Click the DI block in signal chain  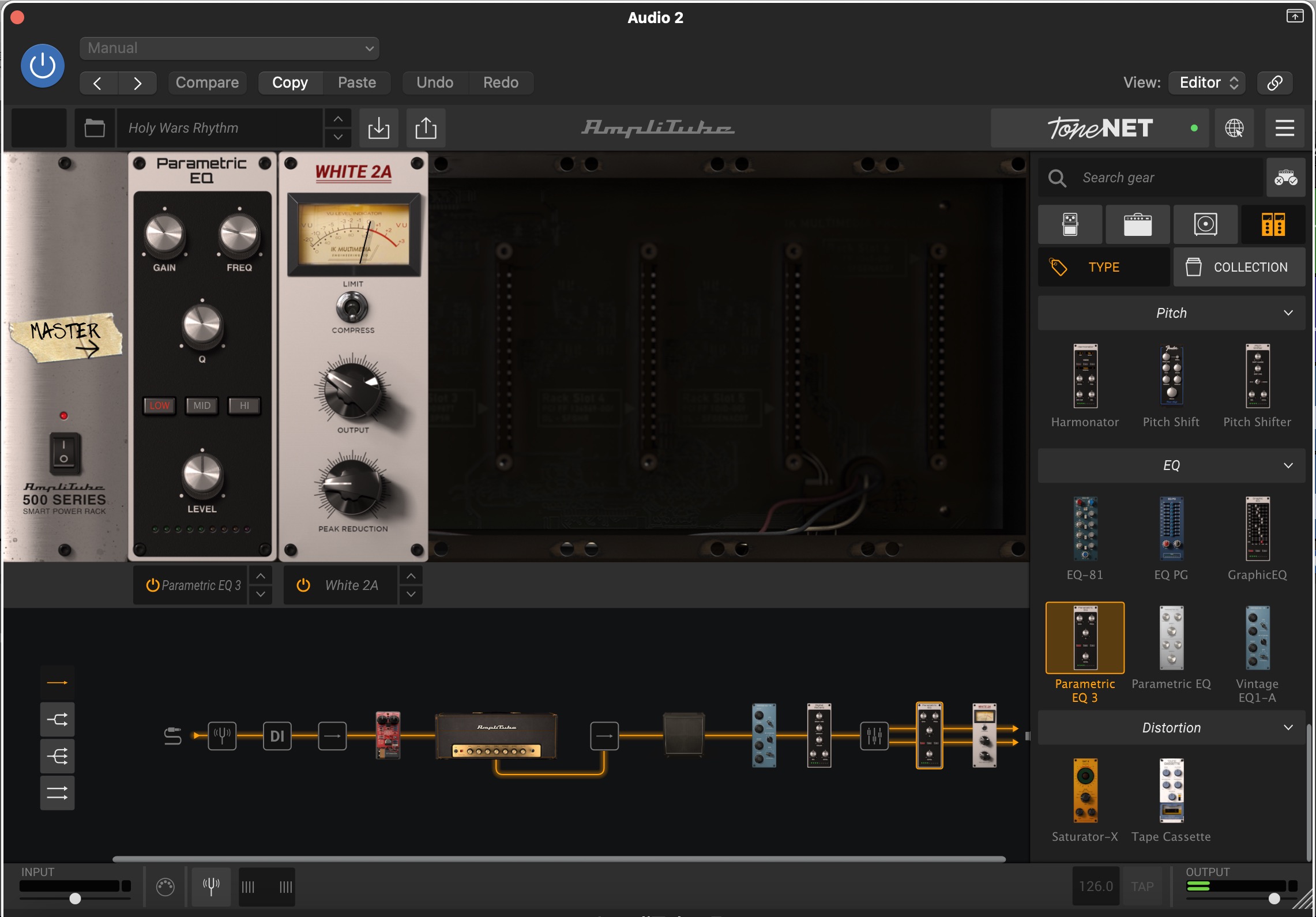coord(277,736)
